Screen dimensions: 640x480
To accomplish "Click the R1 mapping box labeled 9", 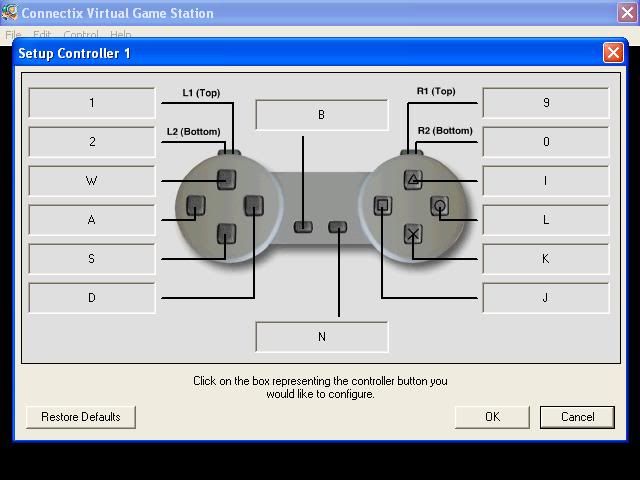I will pos(546,103).
